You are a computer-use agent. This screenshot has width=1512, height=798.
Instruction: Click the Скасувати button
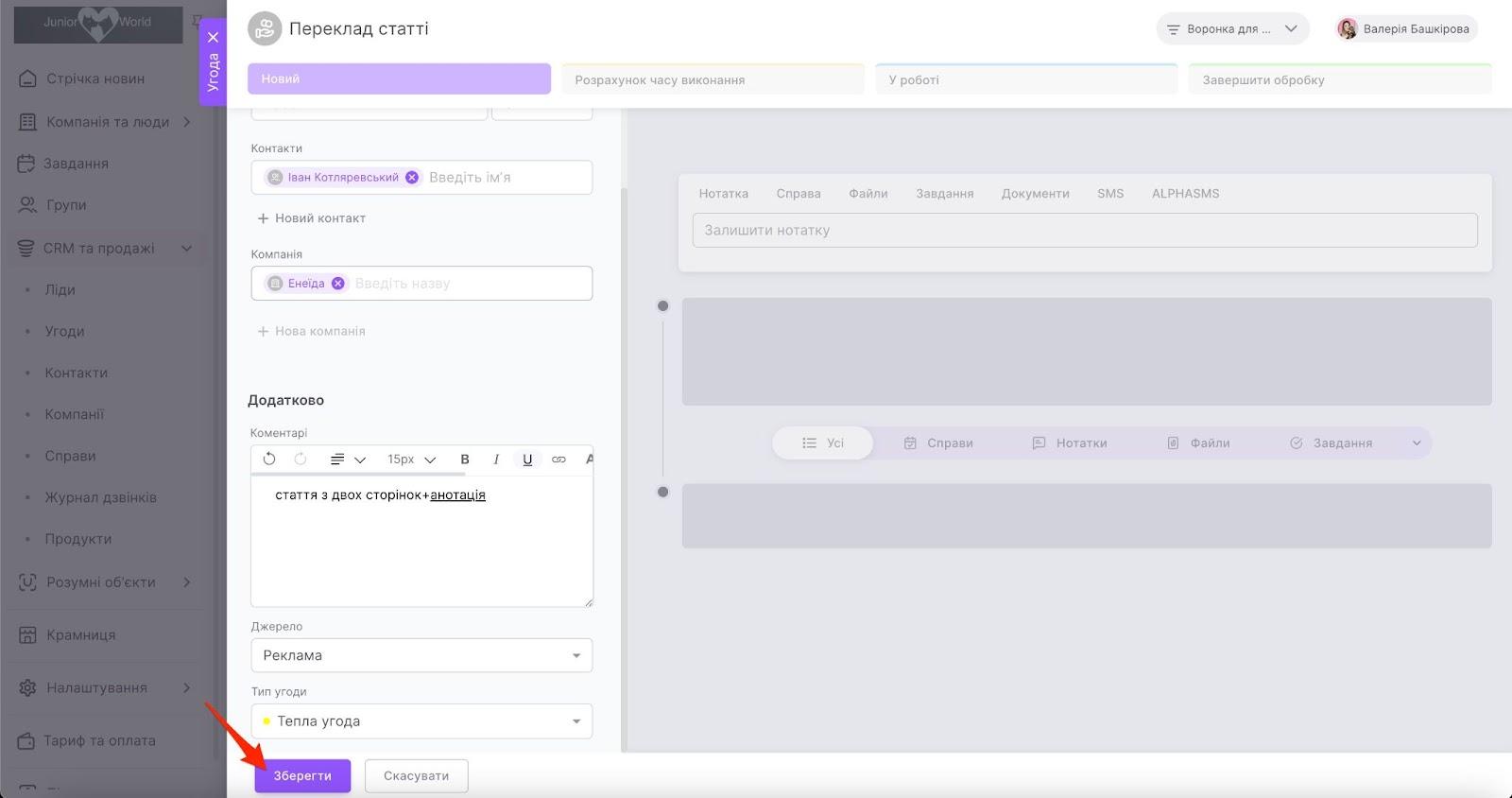pos(416,776)
